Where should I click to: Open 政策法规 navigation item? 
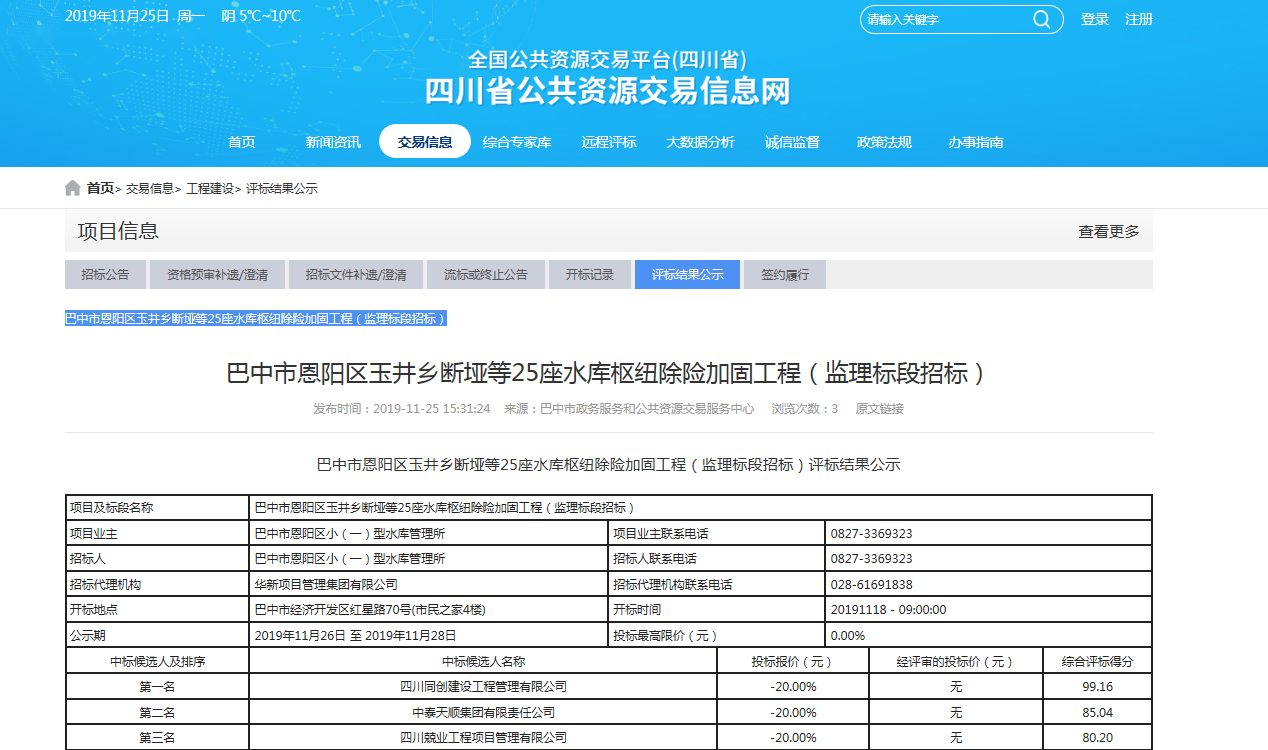coord(884,142)
